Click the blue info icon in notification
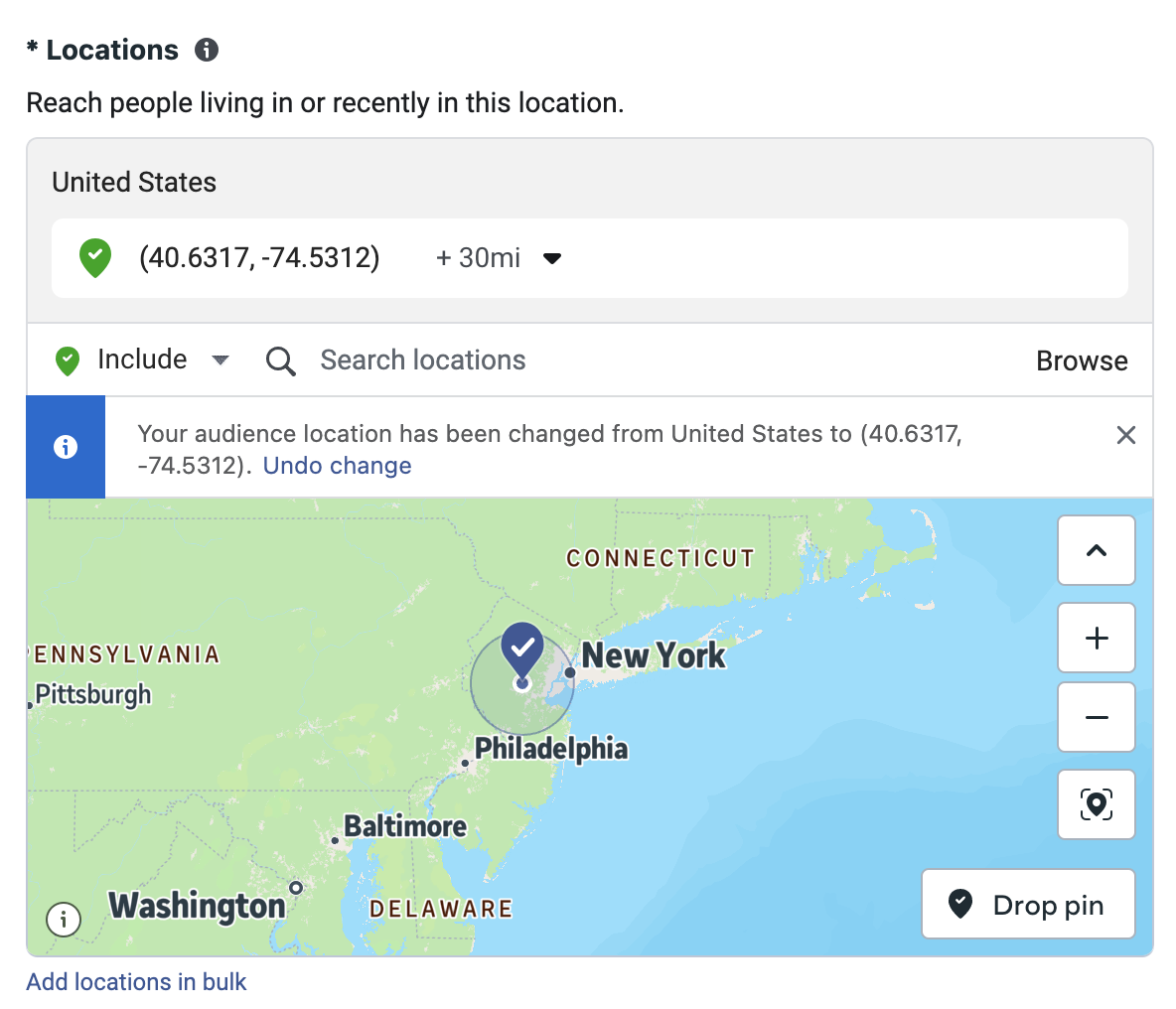Screen dimensions: 1176x1009 (66, 447)
